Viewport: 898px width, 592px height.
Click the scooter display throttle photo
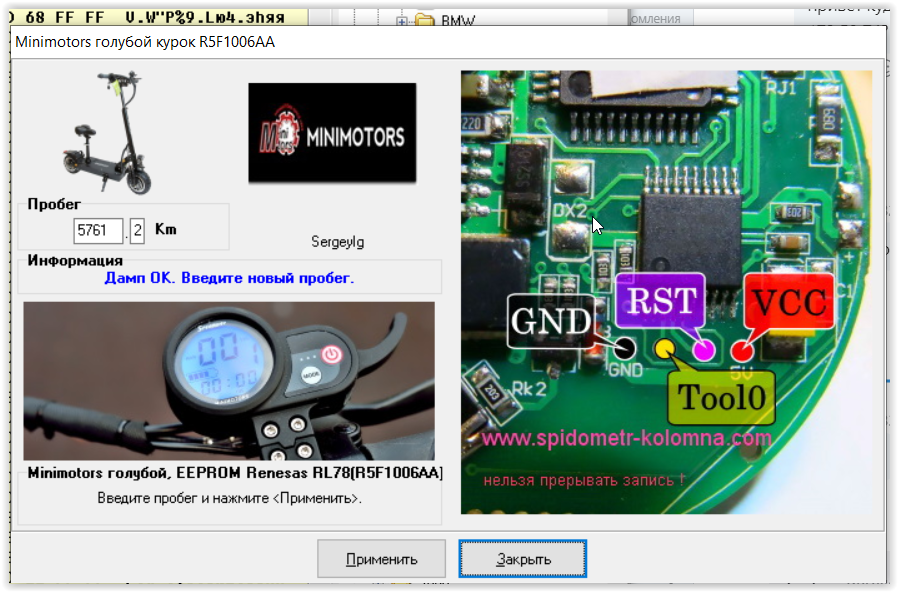pos(229,381)
